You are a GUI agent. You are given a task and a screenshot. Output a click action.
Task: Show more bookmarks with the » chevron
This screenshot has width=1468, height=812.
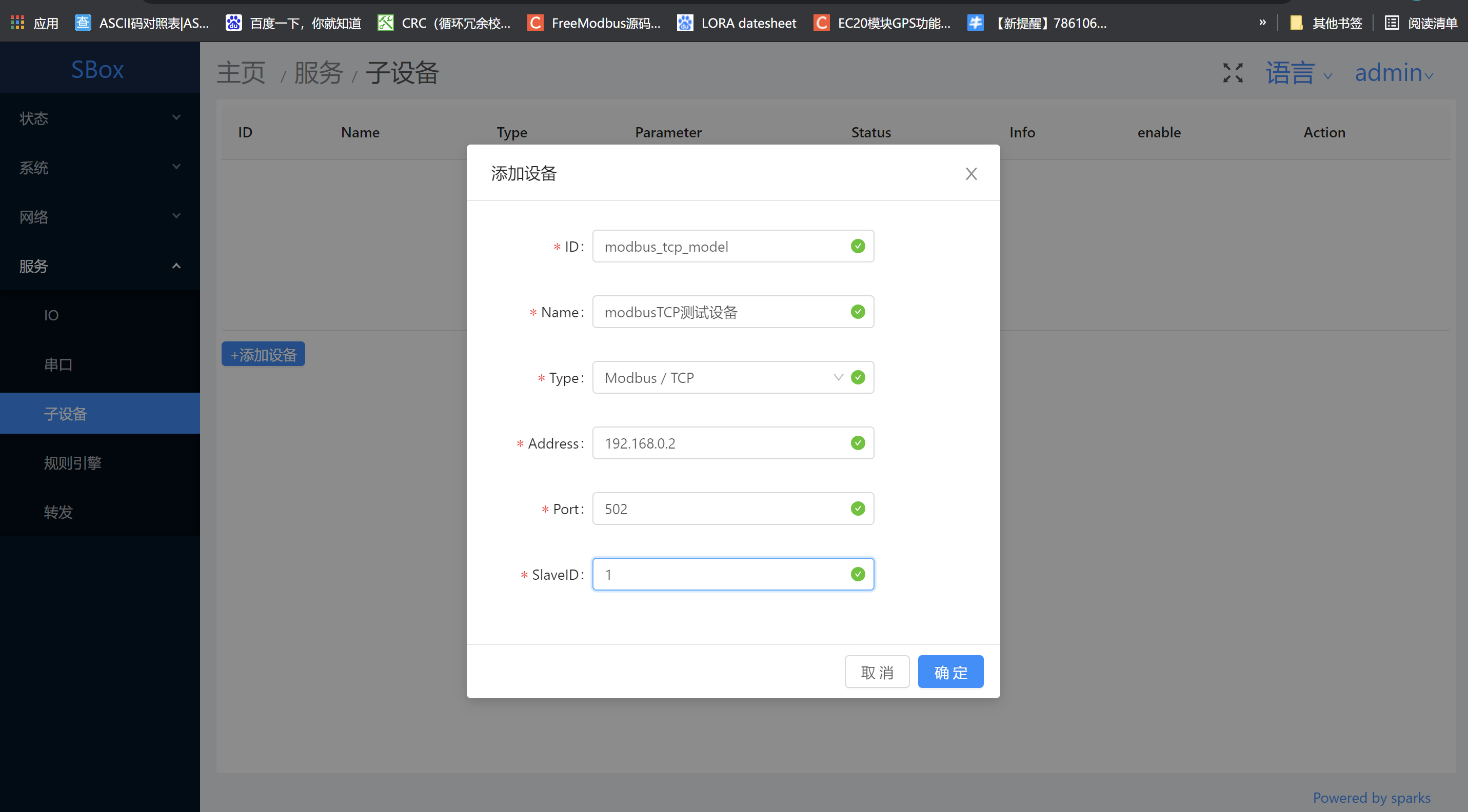pos(1262,23)
